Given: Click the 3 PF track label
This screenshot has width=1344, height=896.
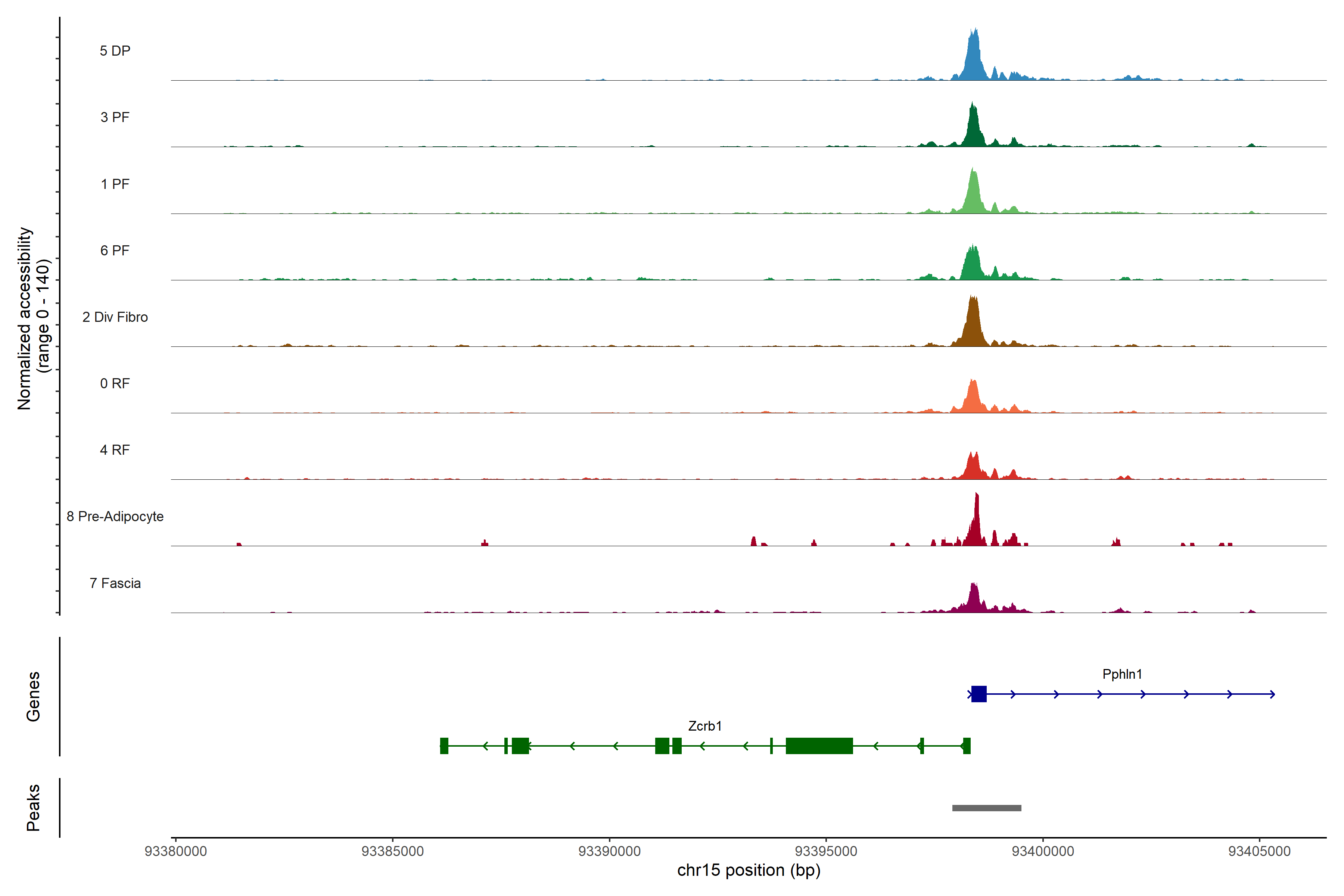Looking at the screenshot, I should [115, 117].
